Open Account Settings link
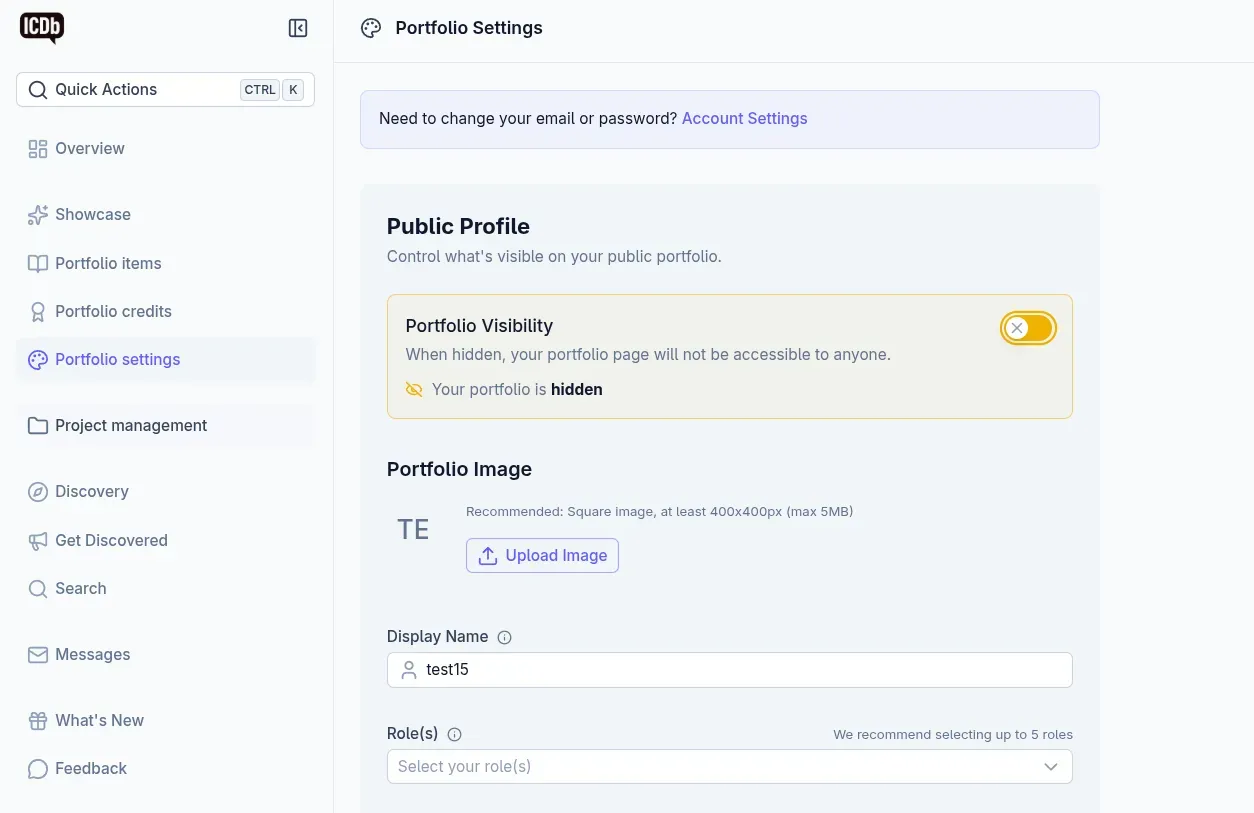 [744, 118]
